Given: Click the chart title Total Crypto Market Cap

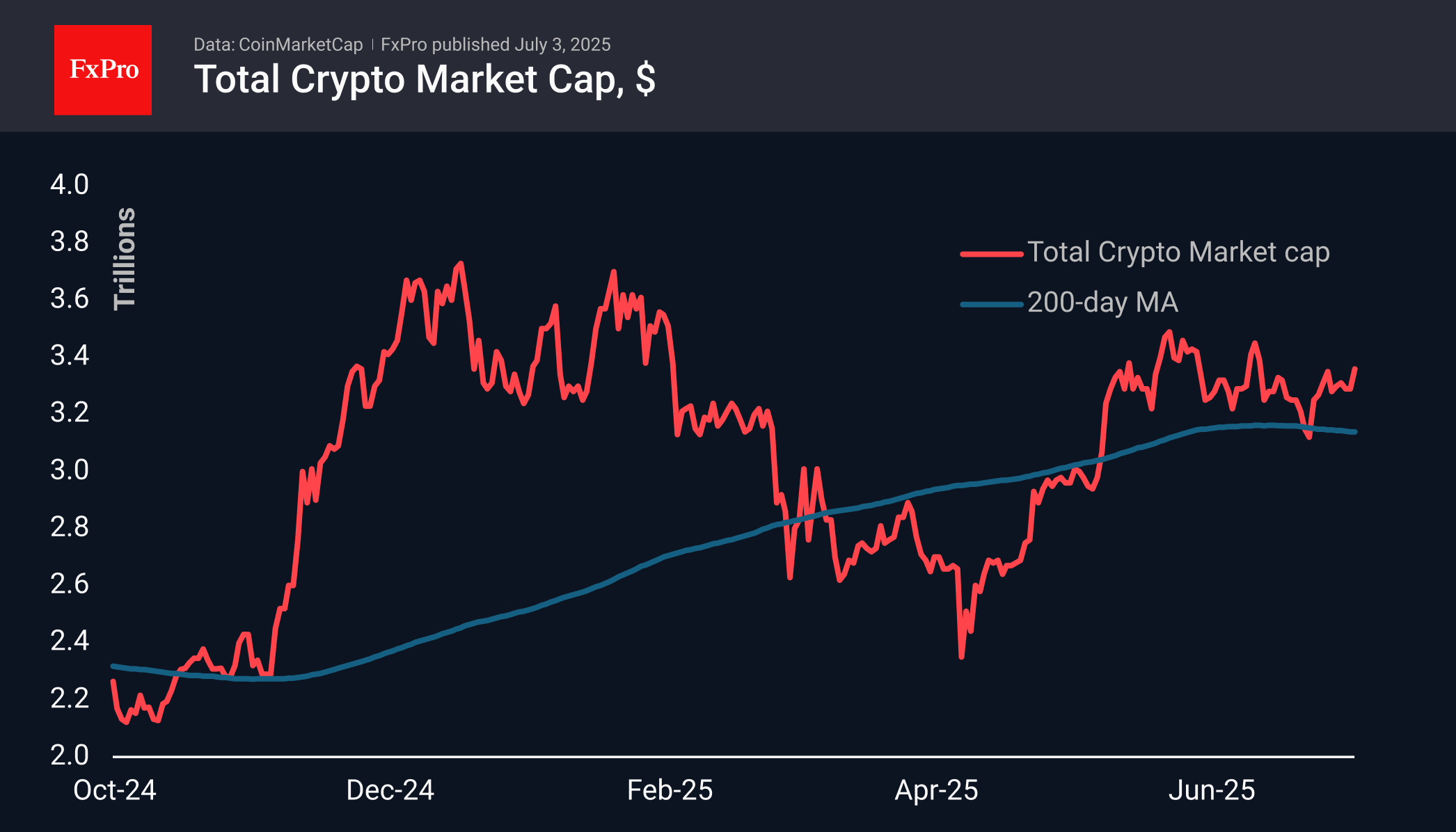Looking at the screenshot, I should pyautogui.click(x=424, y=79).
